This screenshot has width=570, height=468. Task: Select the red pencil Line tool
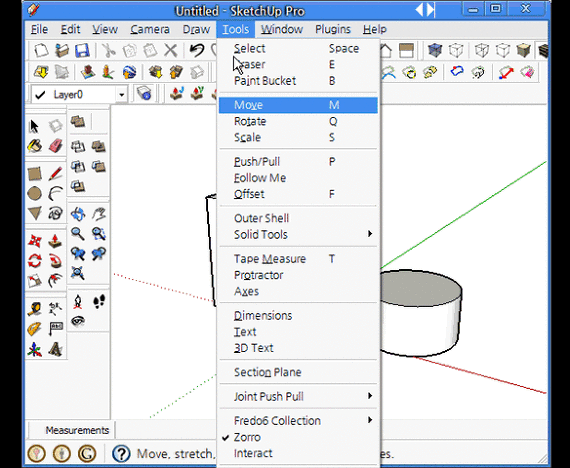(56, 174)
